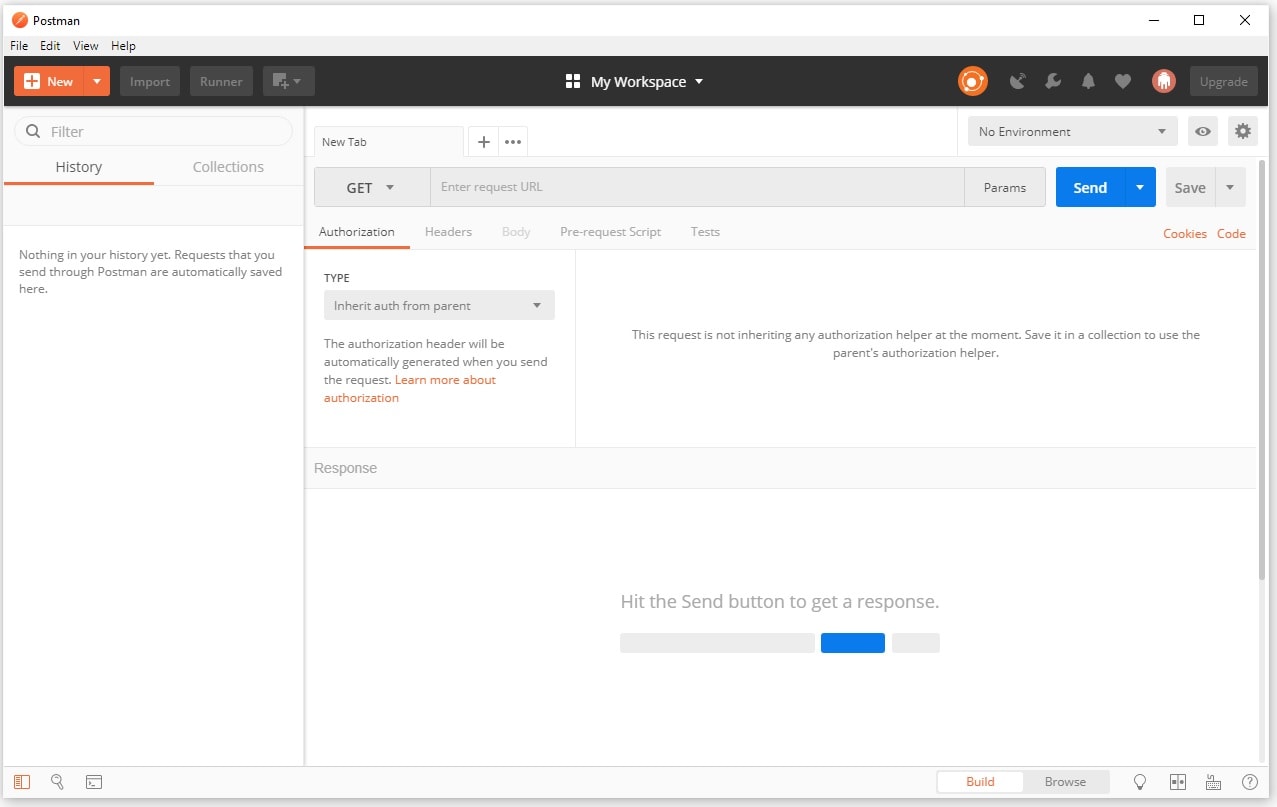Image resolution: width=1277 pixels, height=807 pixels.
Task: Open the Learn more about authorization link
Action: [x=445, y=380]
